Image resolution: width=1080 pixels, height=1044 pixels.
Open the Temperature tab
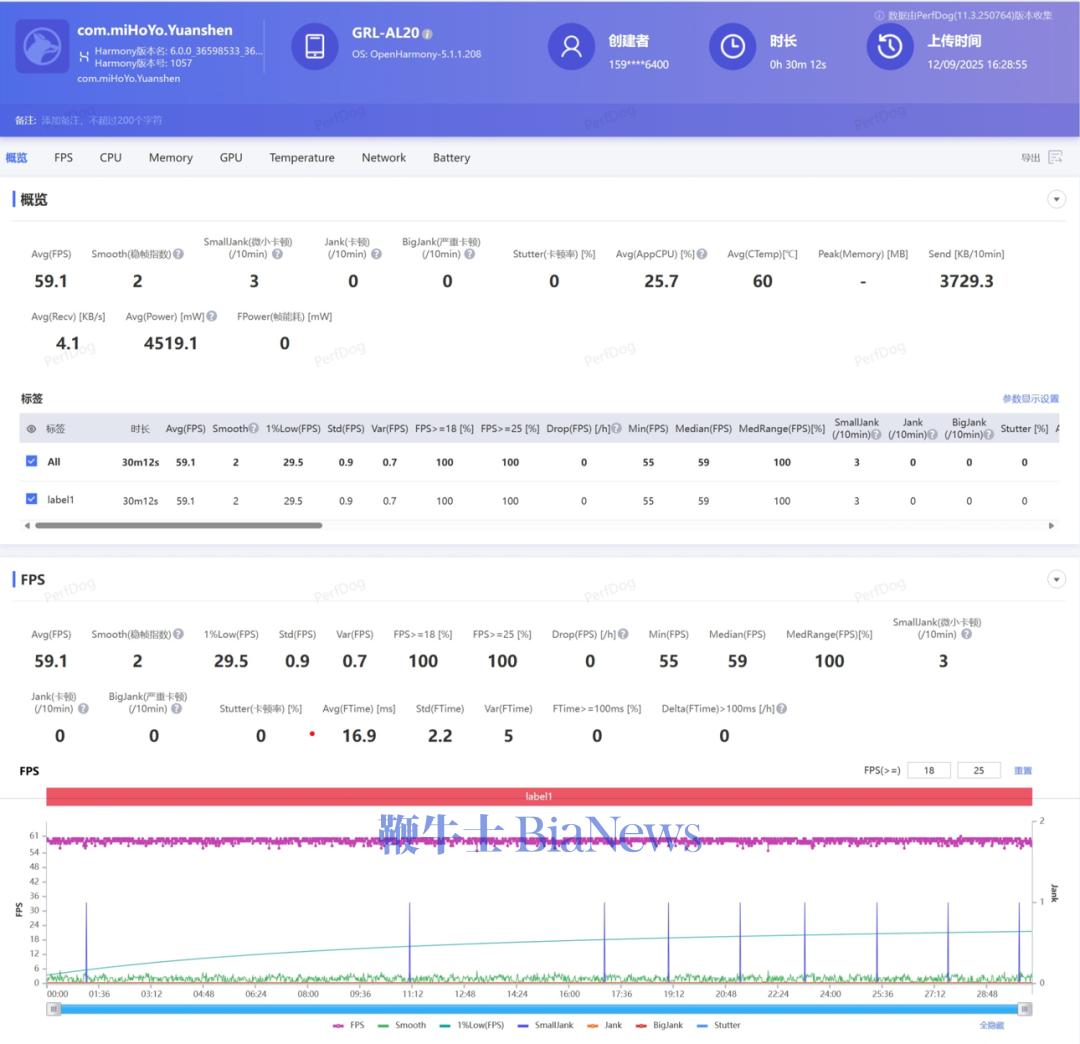pyautogui.click(x=302, y=158)
